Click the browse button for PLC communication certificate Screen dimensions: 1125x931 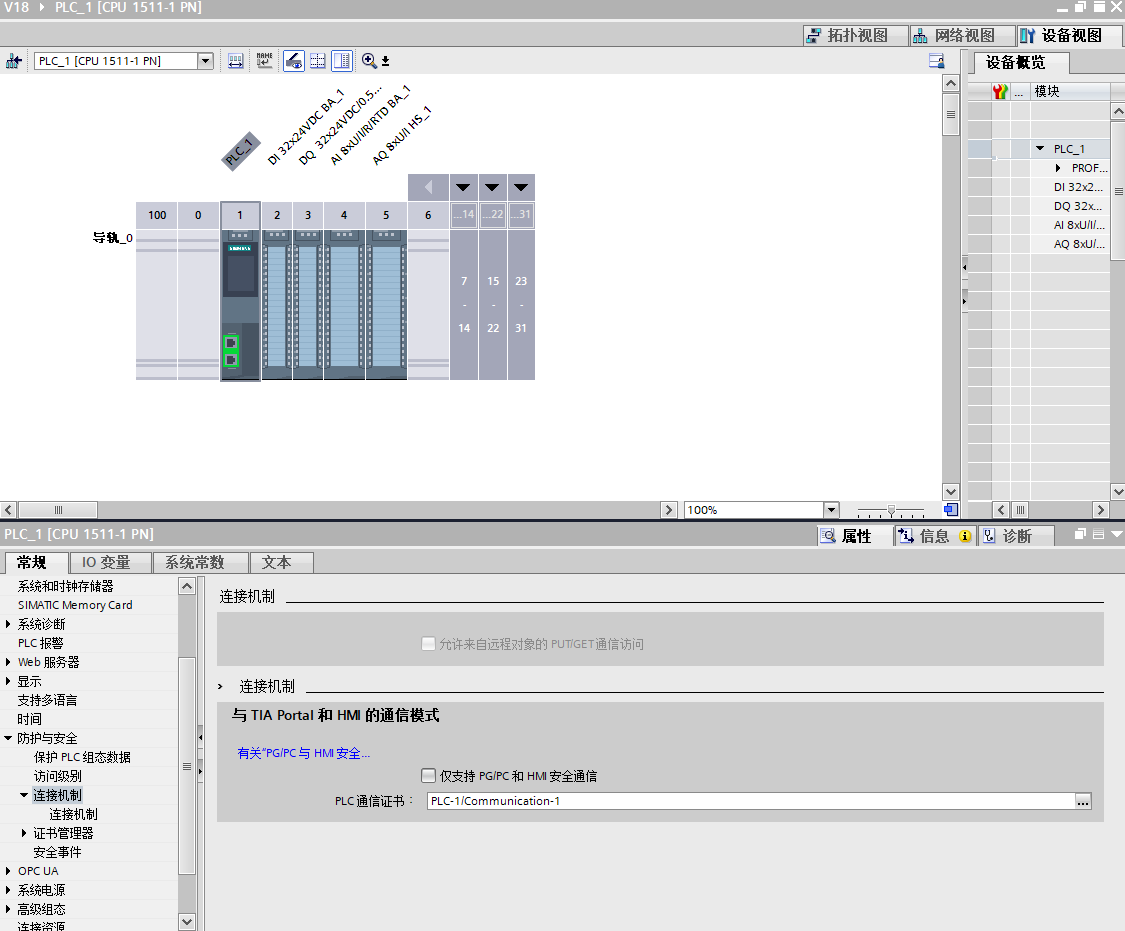tap(1083, 801)
